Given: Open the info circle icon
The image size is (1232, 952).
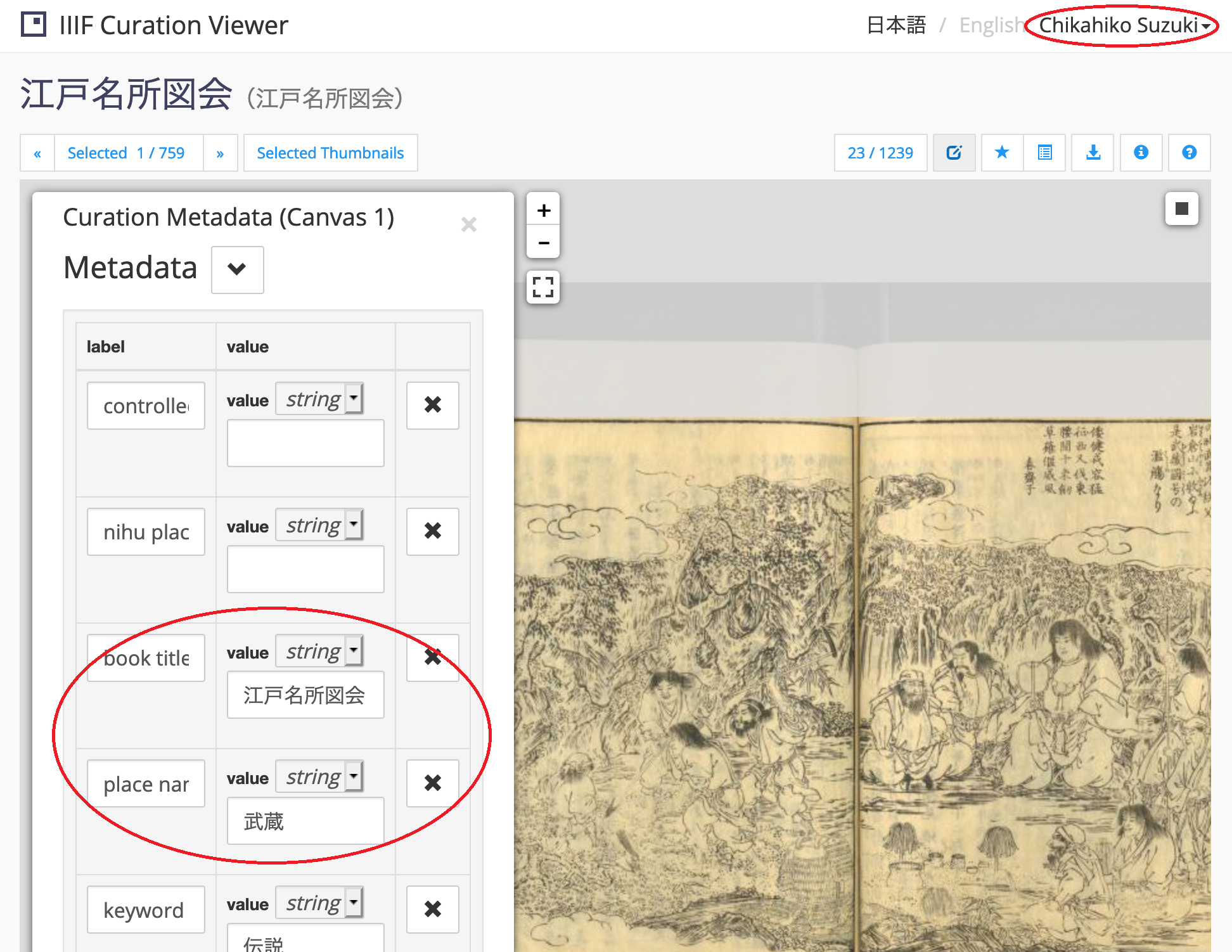Looking at the screenshot, I should pos(1141,153).
